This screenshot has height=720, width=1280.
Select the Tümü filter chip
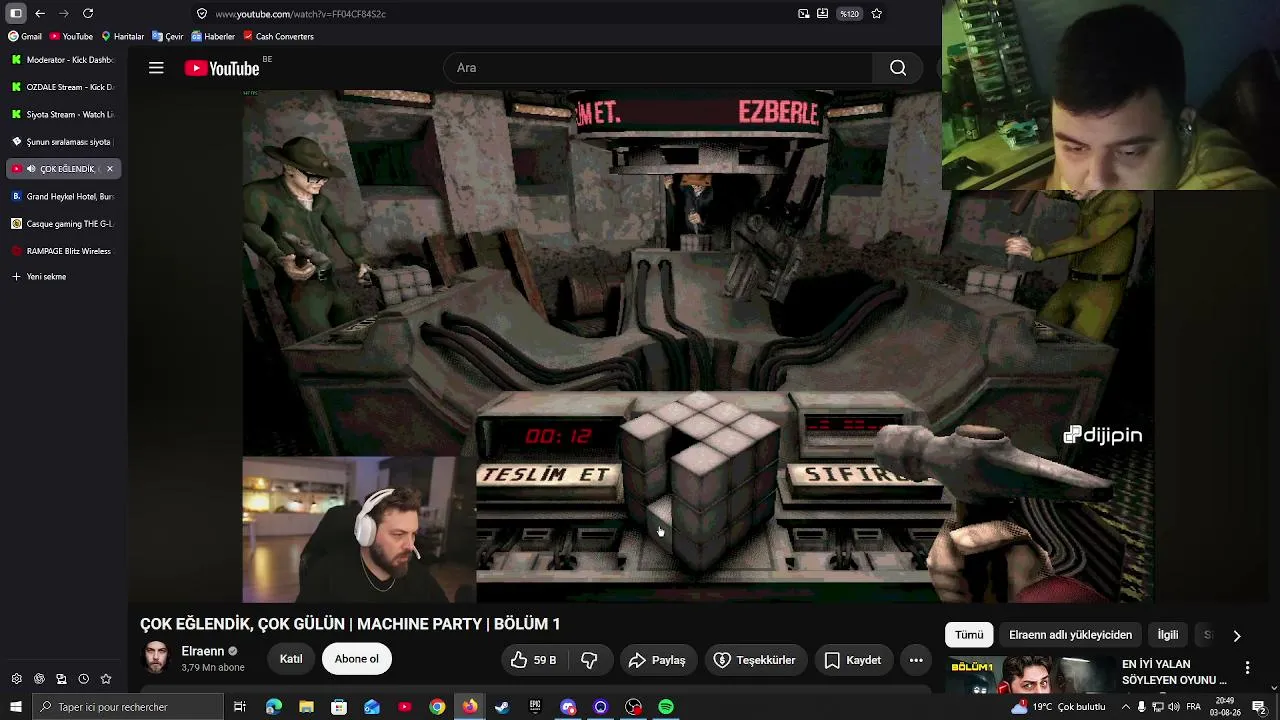[x=969, y=635]
